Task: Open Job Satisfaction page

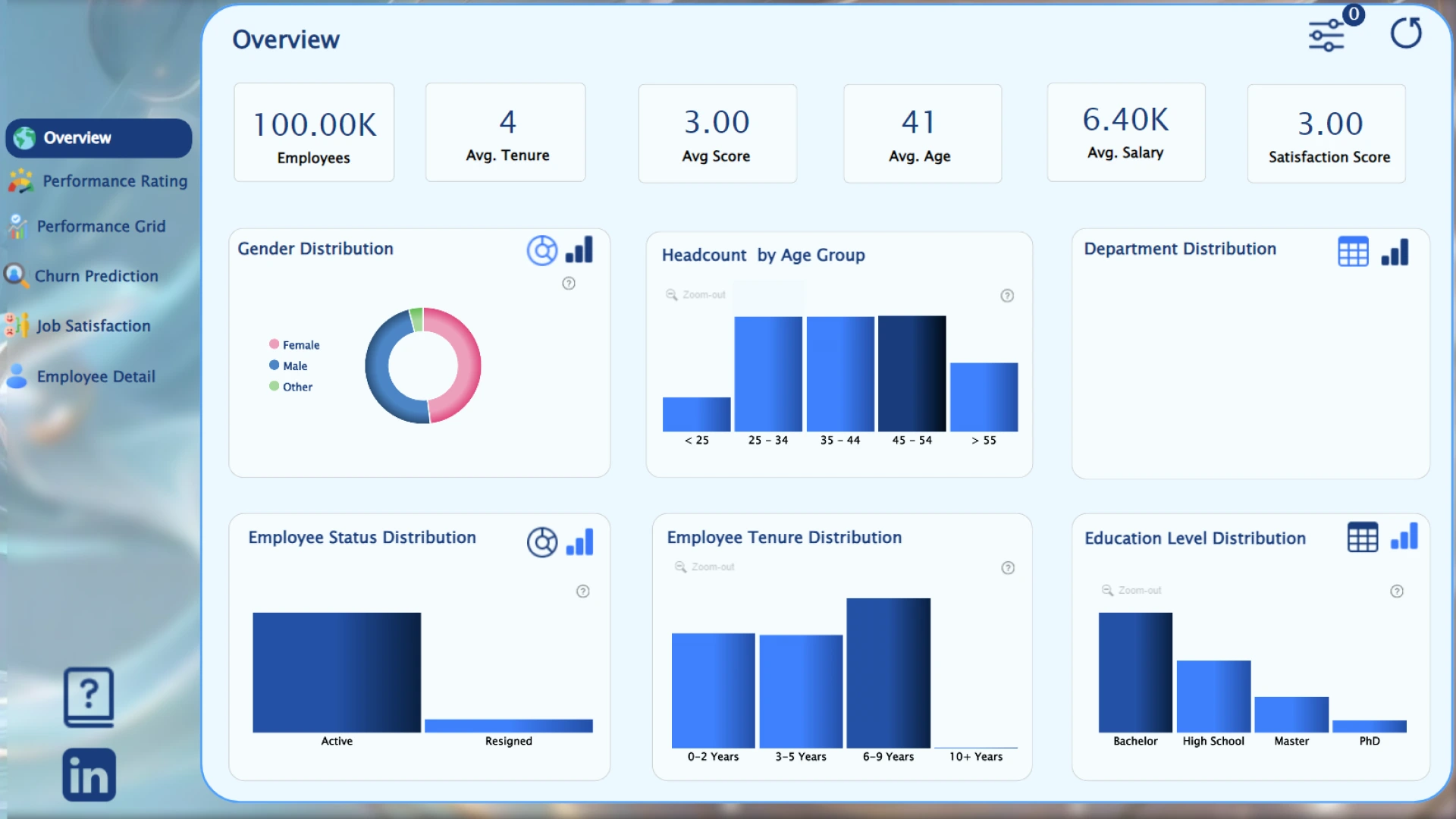Action: pos(93,326)
